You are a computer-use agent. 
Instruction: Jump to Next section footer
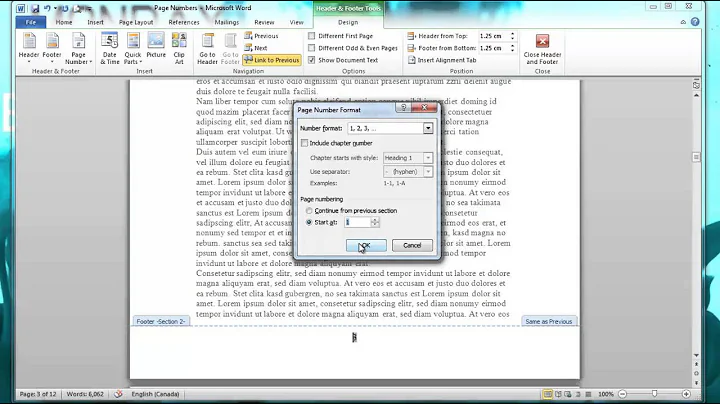coord(256,48)
